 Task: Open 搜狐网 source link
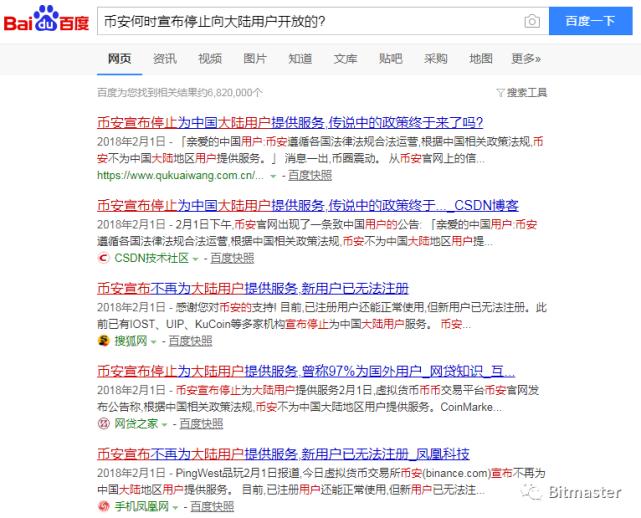(130, 341)
